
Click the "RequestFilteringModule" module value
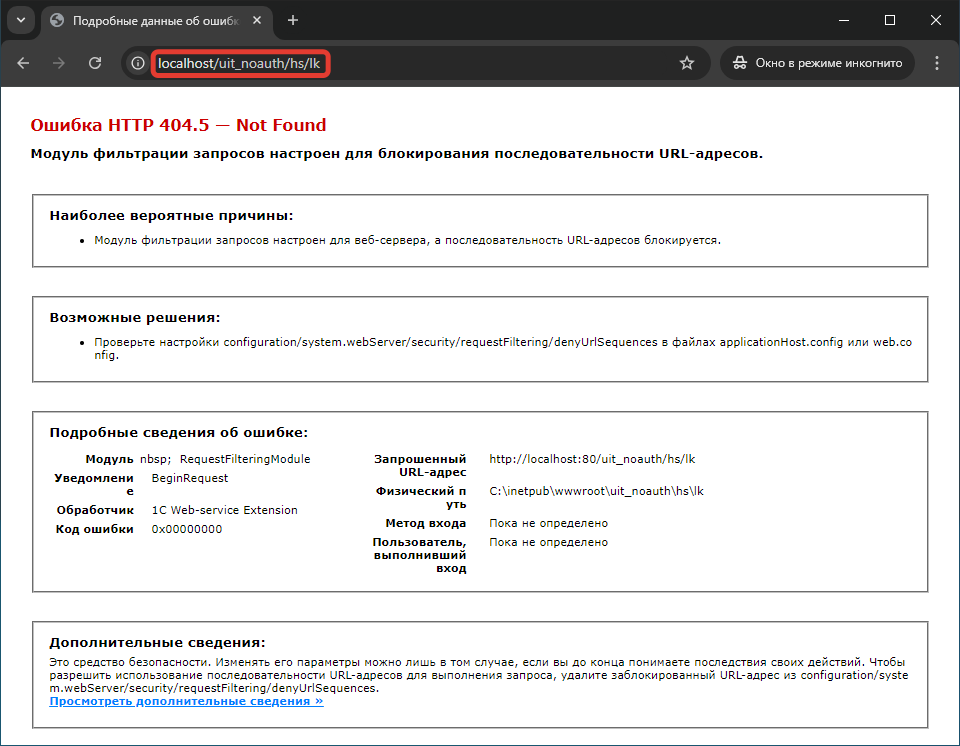[x=245, y=459]
